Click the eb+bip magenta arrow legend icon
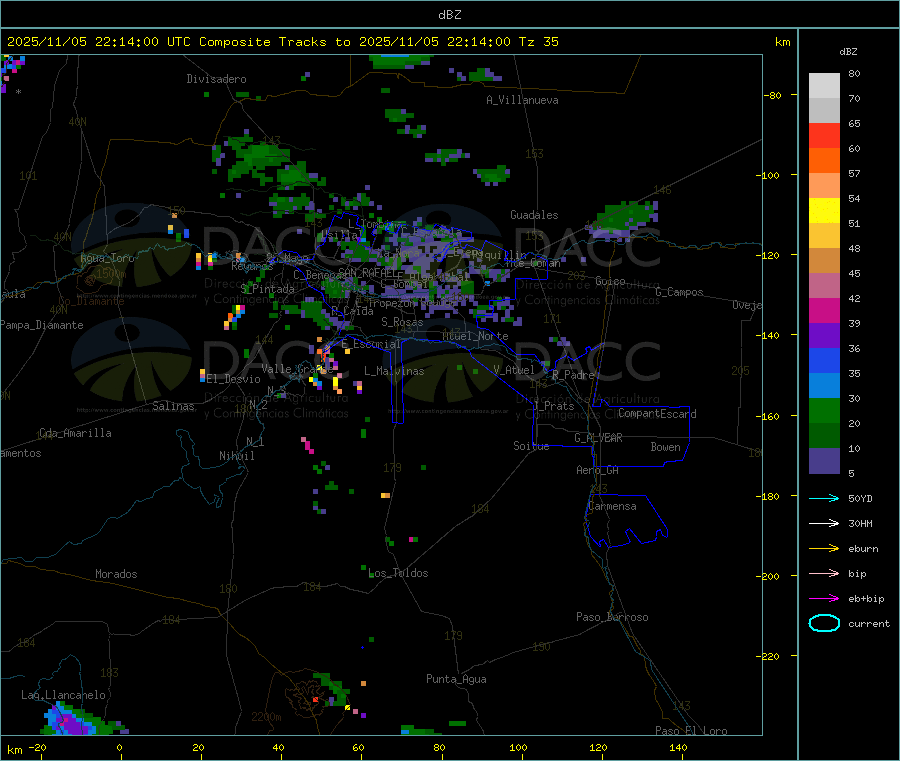Image resolution: width=900 pixels, height=761 pixels. click(x=824, y=598)
